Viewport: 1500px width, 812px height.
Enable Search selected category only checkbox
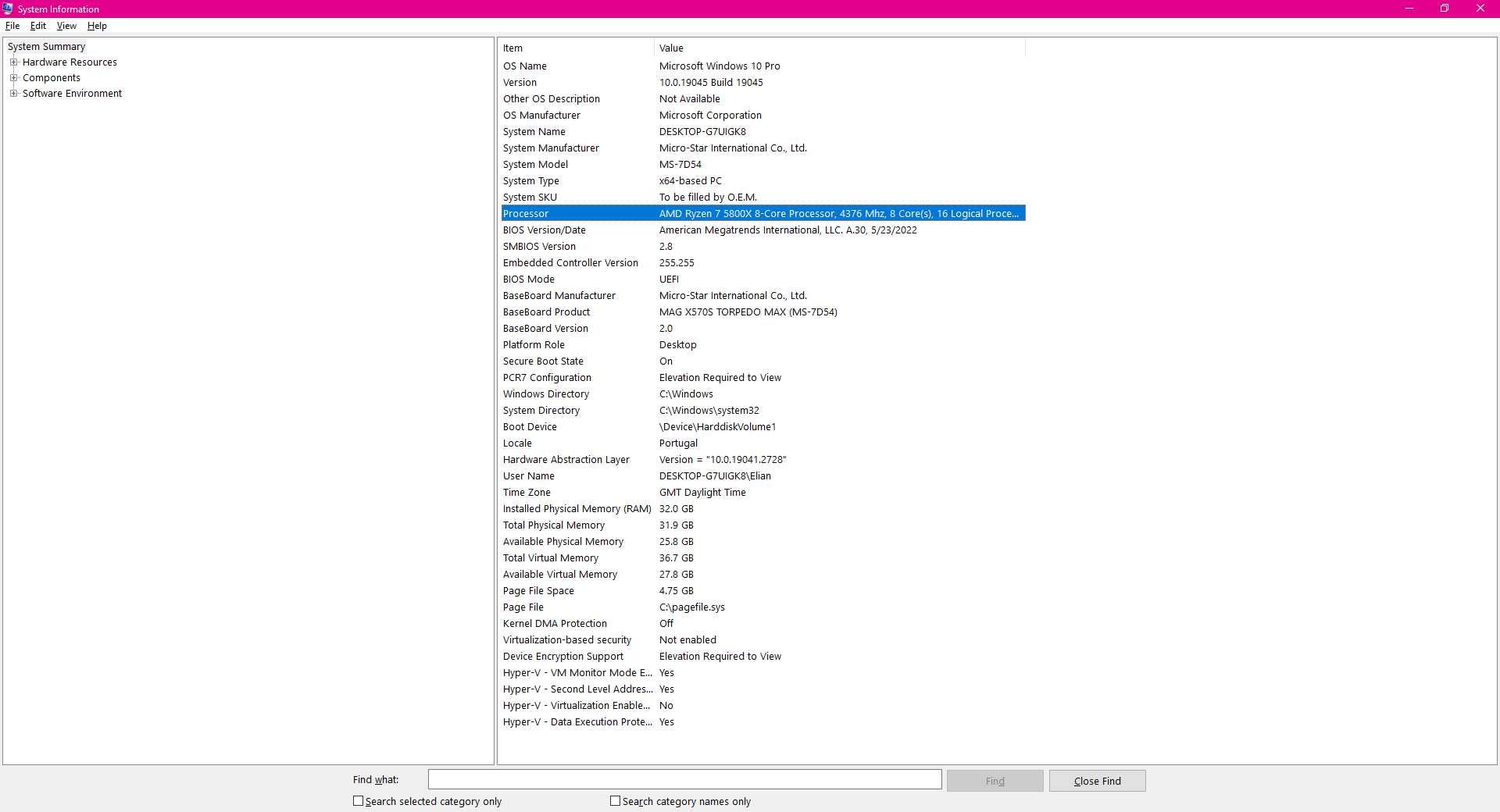[358, 801]
